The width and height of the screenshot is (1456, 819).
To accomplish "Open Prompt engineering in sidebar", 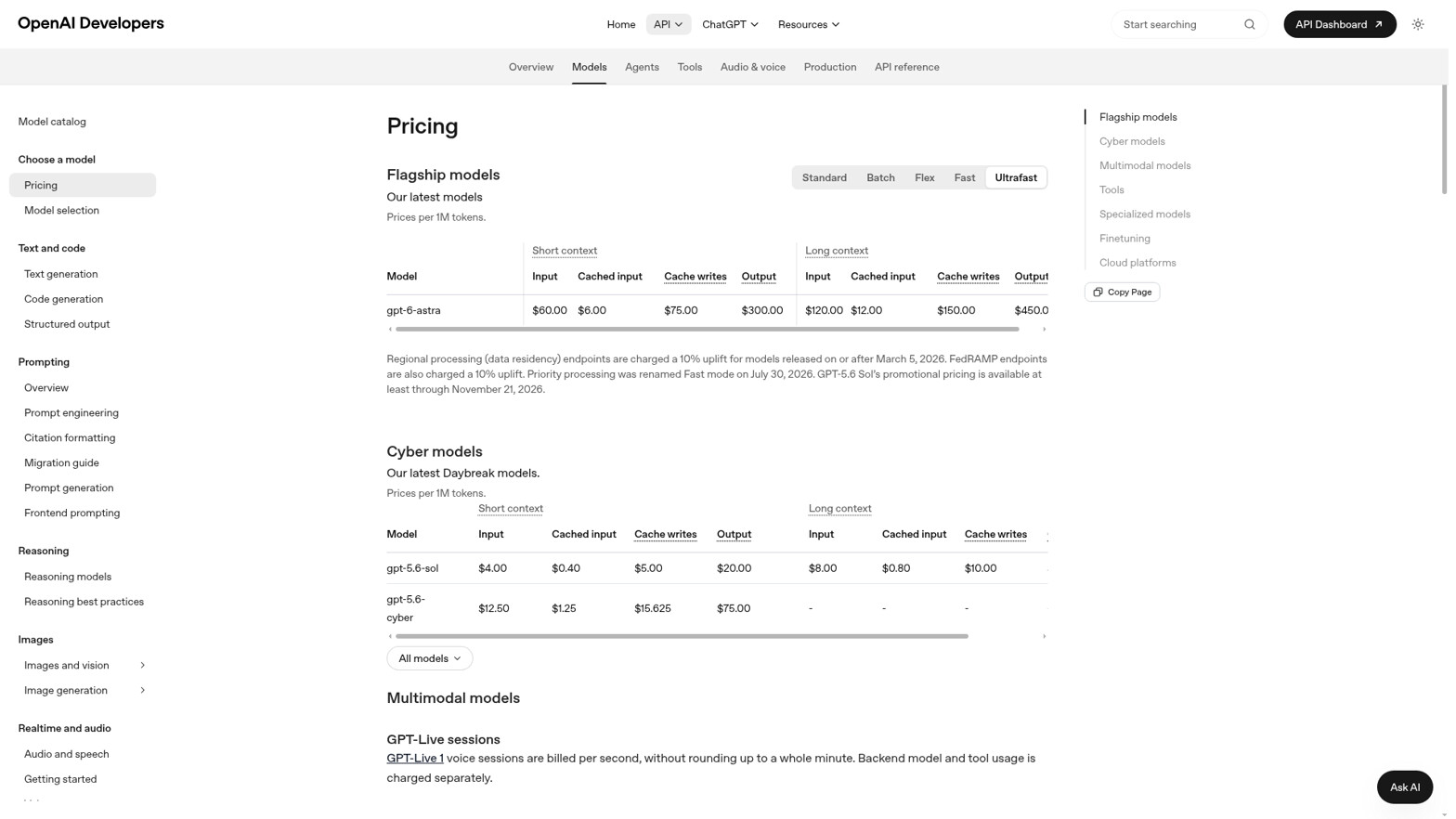I will [71, 413].
